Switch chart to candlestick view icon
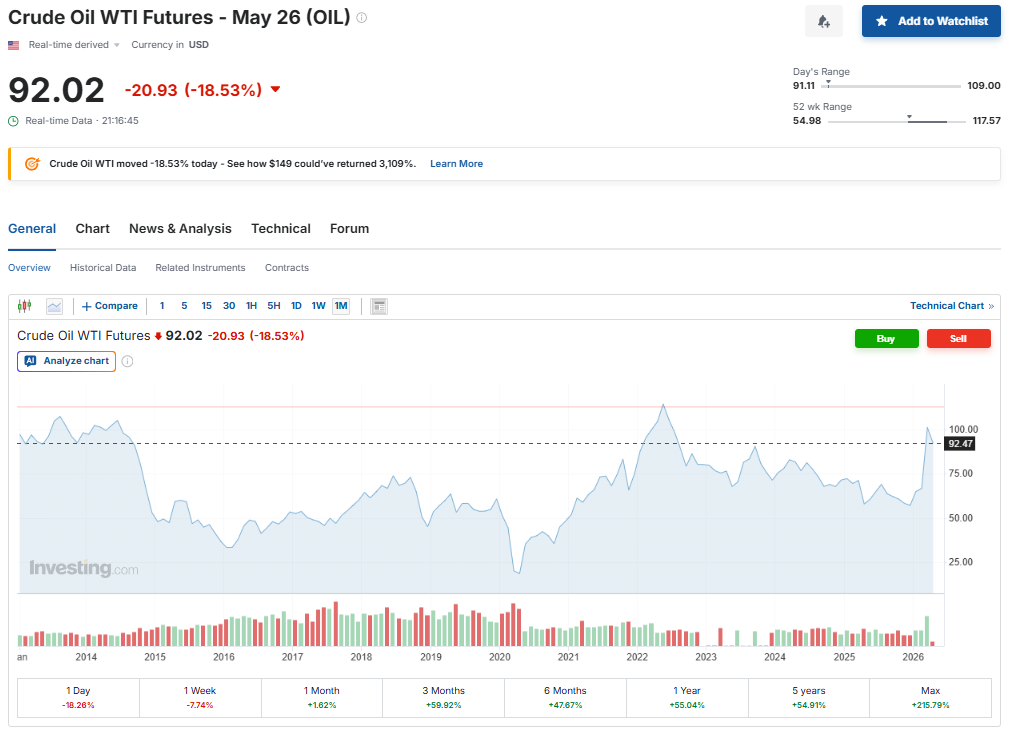Image resolution: width=1020 pixels, height=736 pixels. click(26, 306)
